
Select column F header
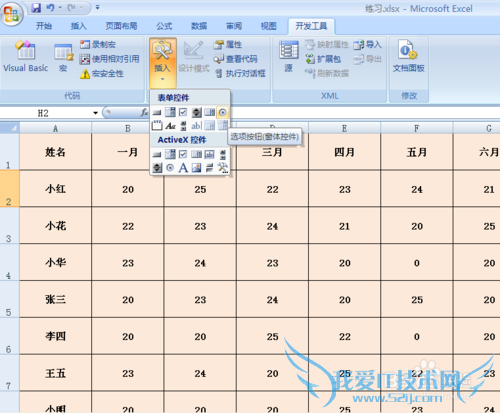[x=416, y=128]
